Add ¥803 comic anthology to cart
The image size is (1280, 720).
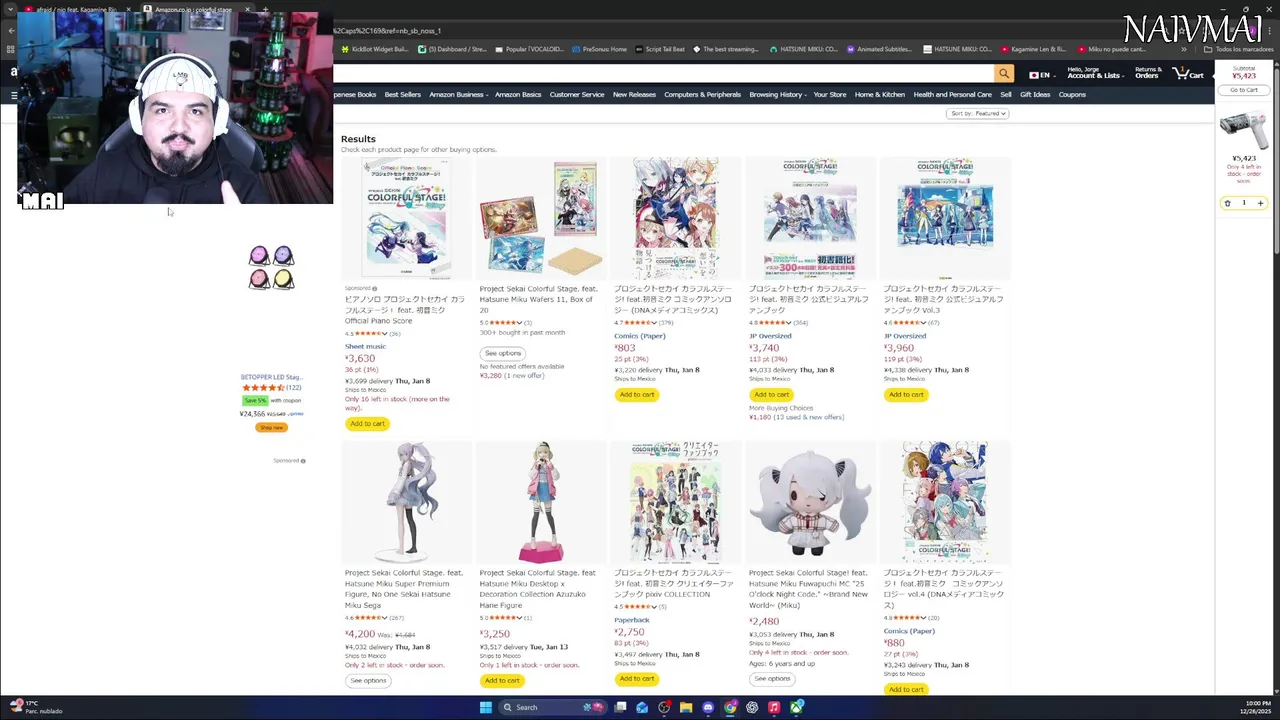coord(636,394)
